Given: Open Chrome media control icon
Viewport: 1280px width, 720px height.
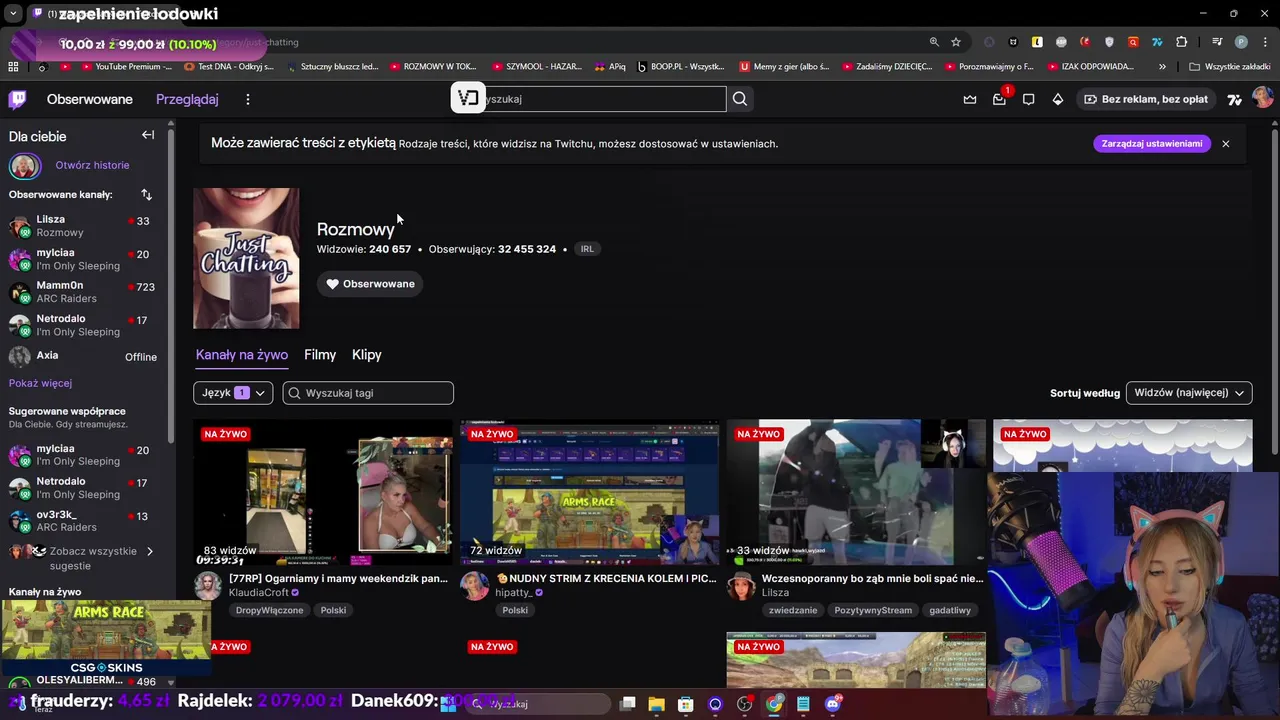Looking at the screenshot, I should (1217, 42).
